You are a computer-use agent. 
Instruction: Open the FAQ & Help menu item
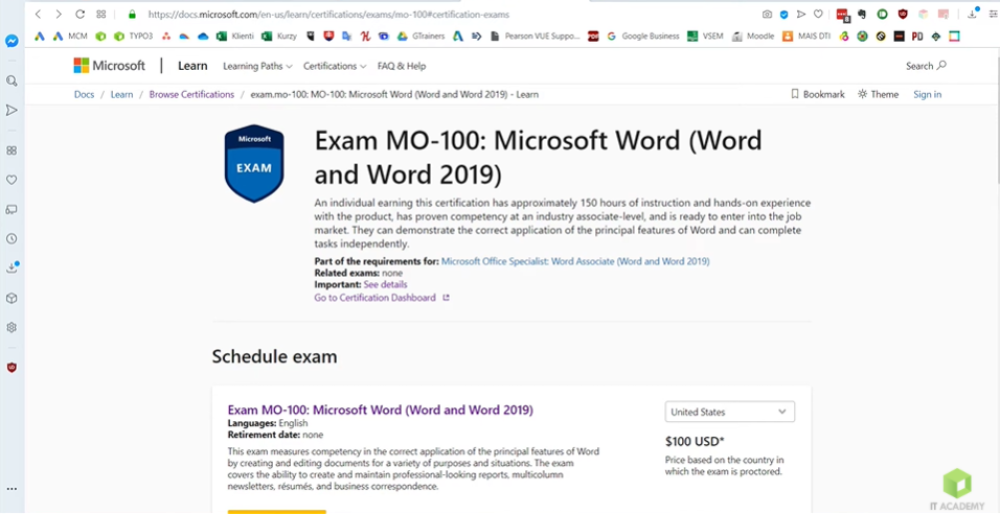tap(401, 66)
